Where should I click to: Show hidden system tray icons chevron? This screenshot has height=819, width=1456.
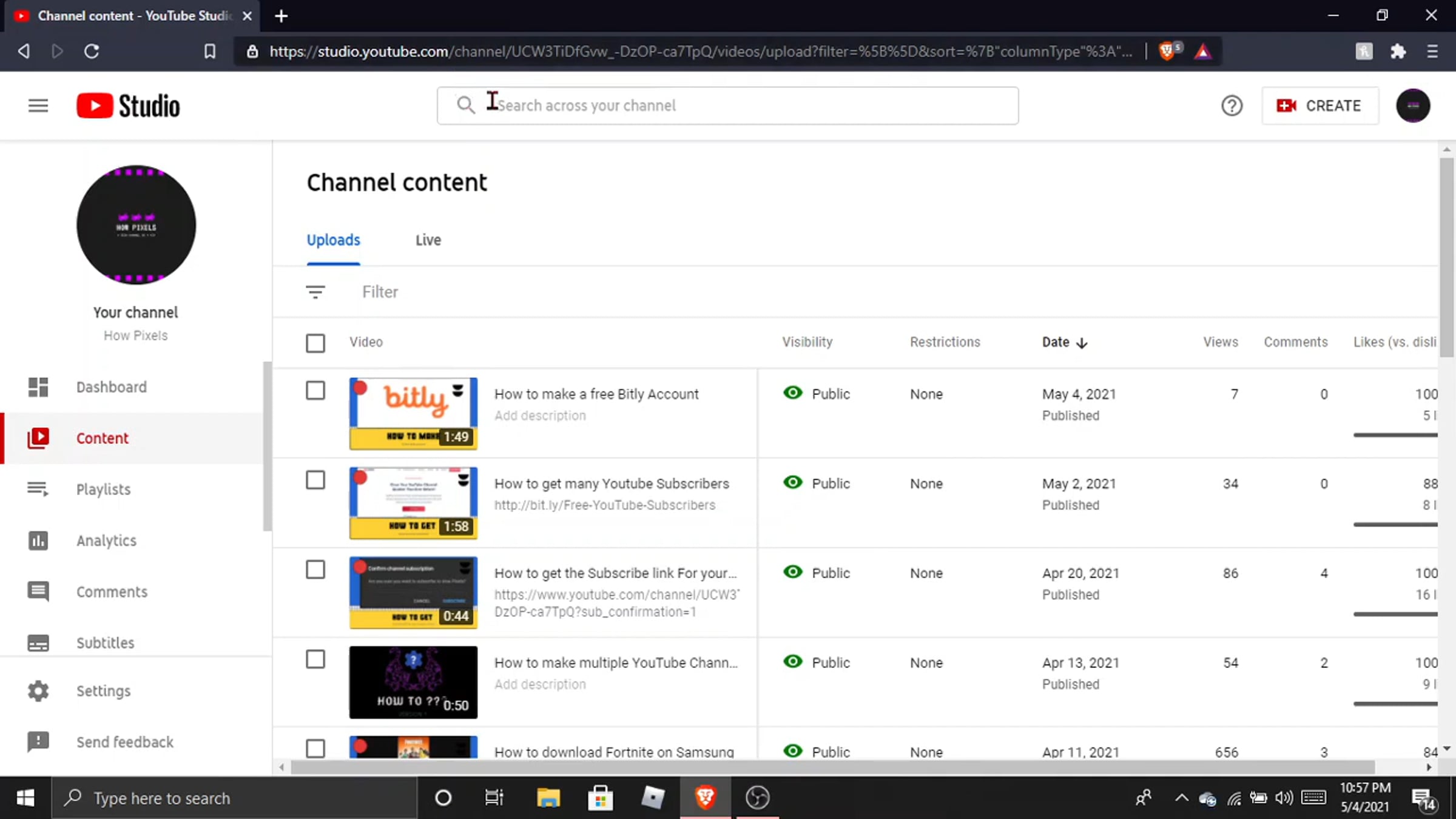1181,798
